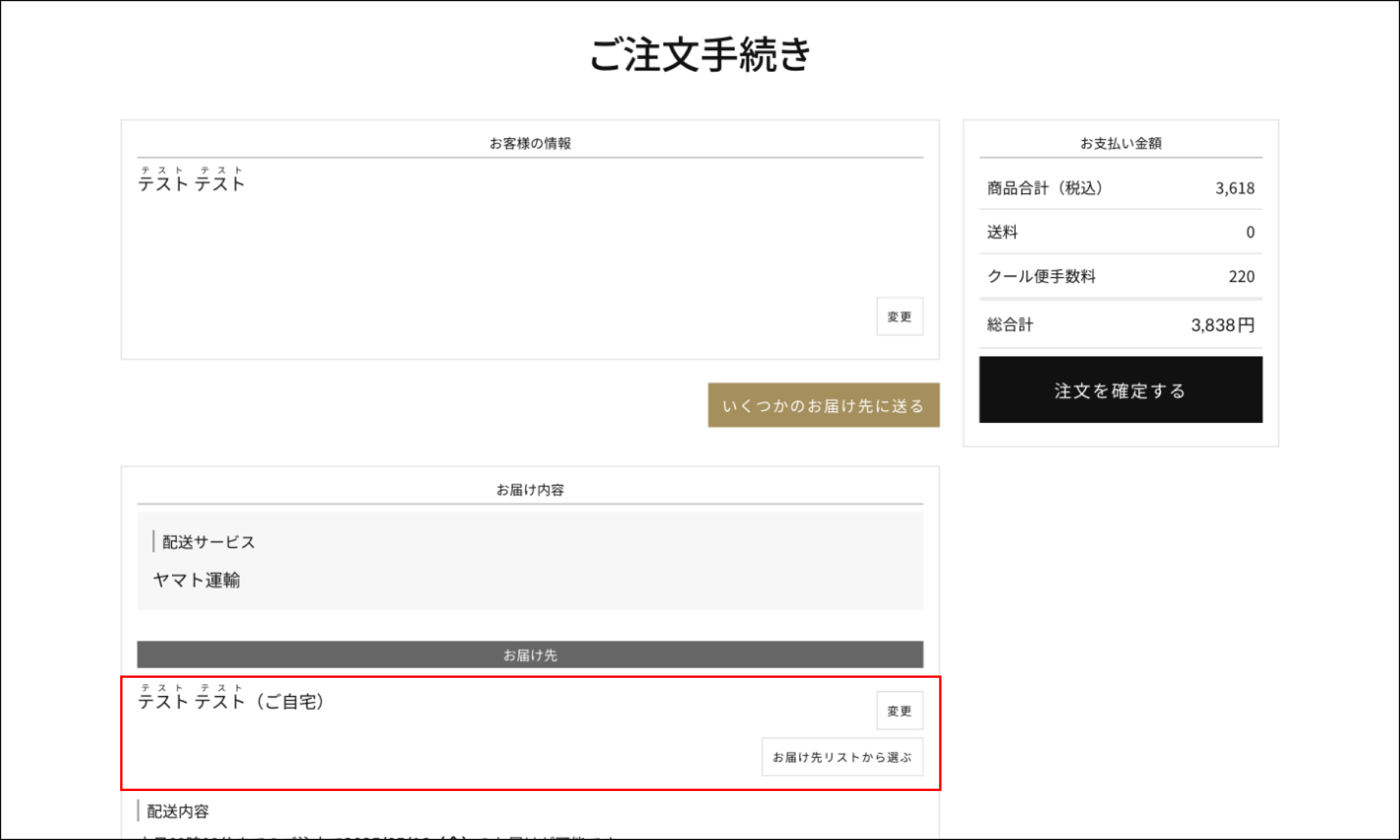
Task: Click the お支払い金額 panel heading
Action: (1120, 143)
